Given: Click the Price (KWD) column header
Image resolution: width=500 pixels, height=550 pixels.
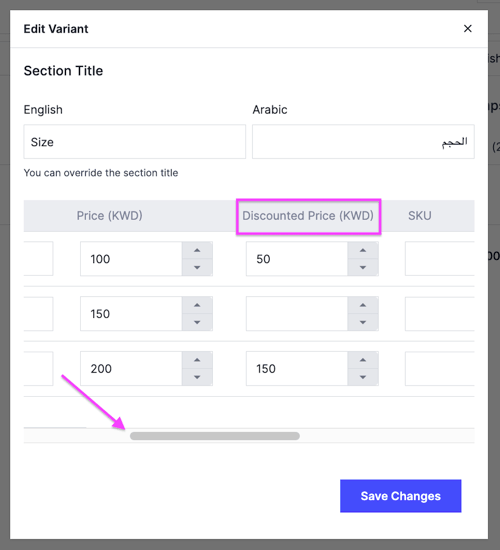Looking at the screenshot, I should (x=109, y=216).
